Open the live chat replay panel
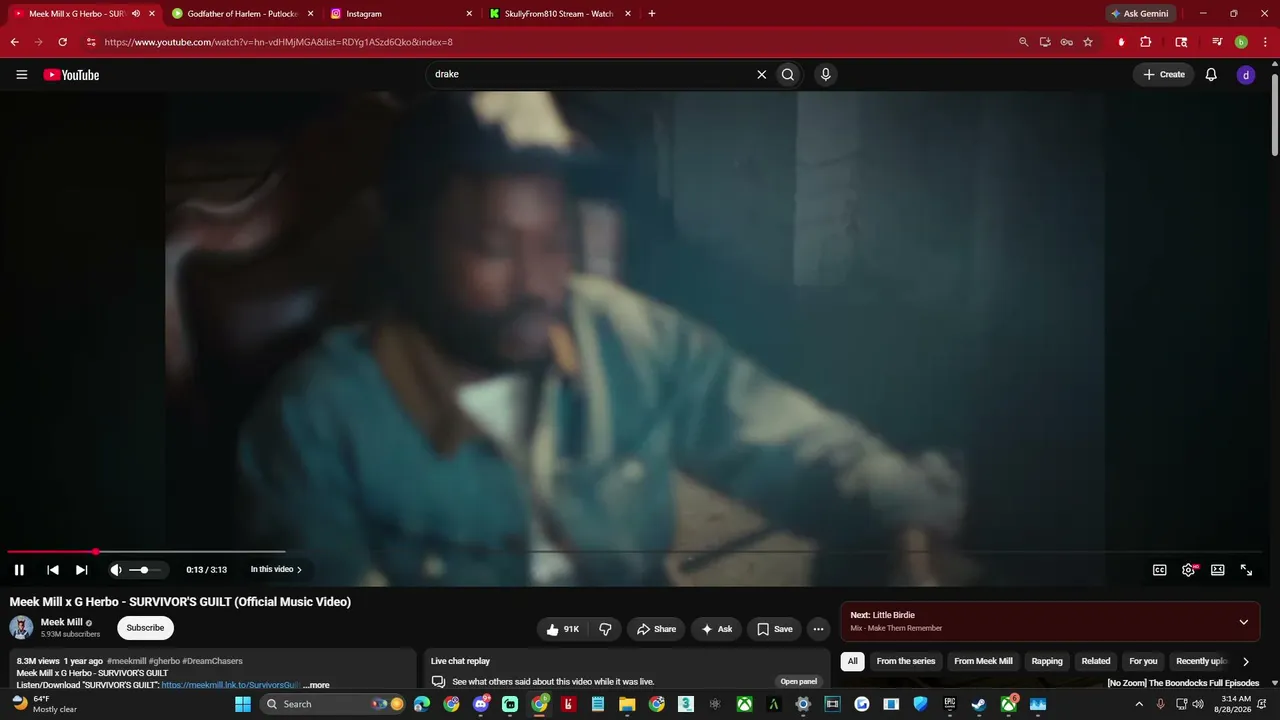Image resolution: width=1280 pixels, height=720 pixels. tap(799, 682)
